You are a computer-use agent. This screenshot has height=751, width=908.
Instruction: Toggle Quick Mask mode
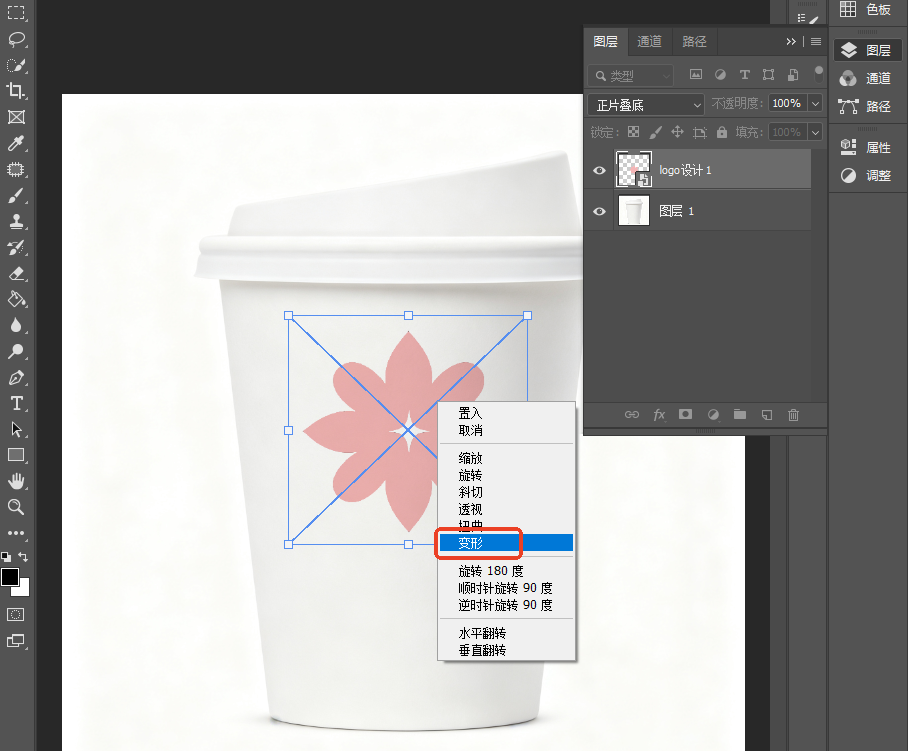click(x=16, y=614)
